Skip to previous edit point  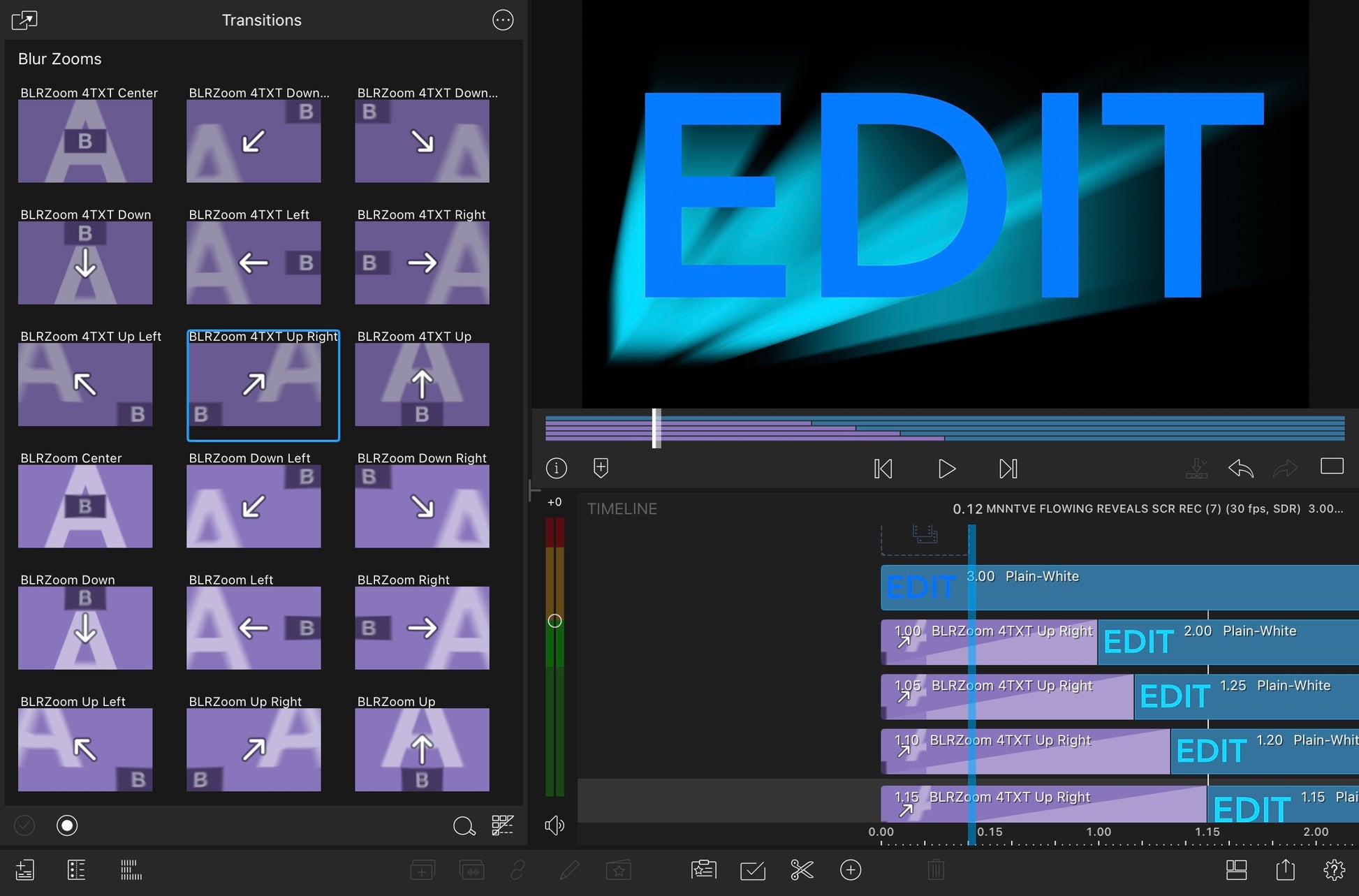point(883,469)
